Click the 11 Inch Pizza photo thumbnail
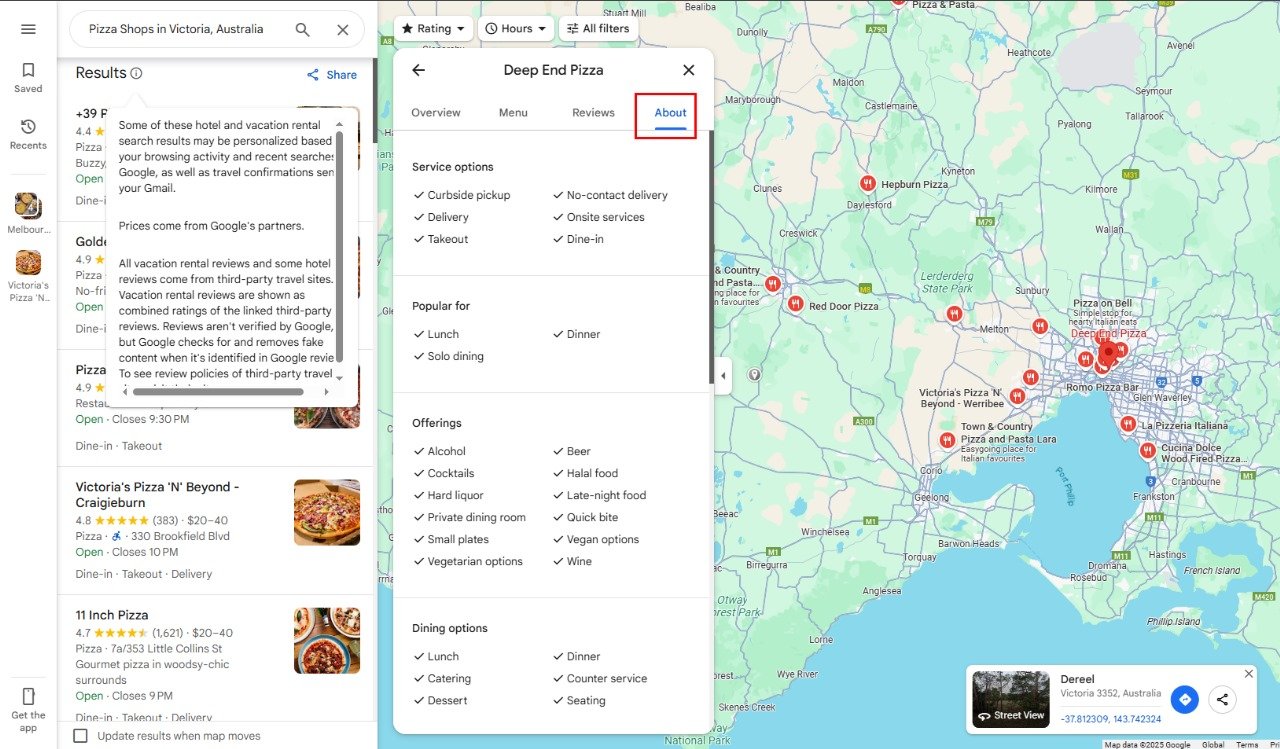Screen dimensions: 1280x749 327,640
